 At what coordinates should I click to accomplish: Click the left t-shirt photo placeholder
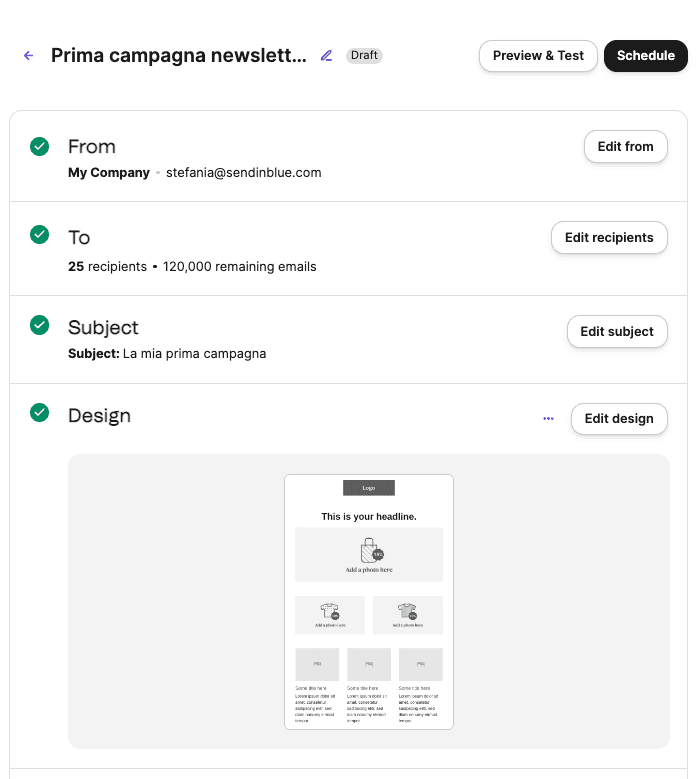[x=330, y=615]
